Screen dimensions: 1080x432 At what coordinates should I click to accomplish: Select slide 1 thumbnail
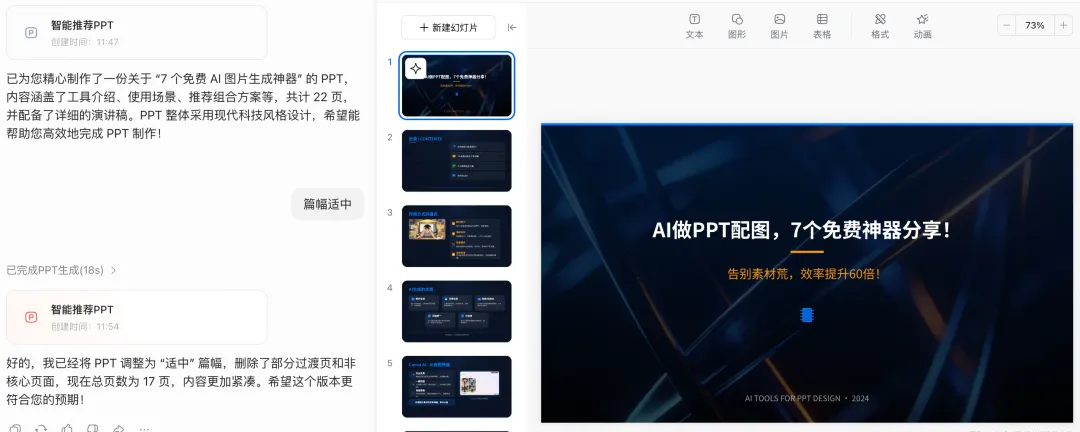pyautogui.click(x=457, y=85)
